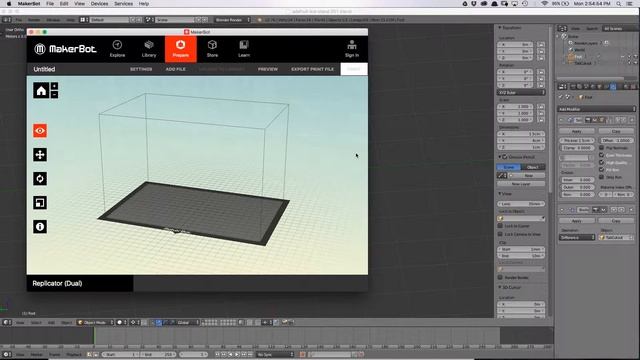Viewport: 640px width, 360px height.
Task: Open the XYZ Euler rotation mode dropdown
Action: (x=521, y=93)
